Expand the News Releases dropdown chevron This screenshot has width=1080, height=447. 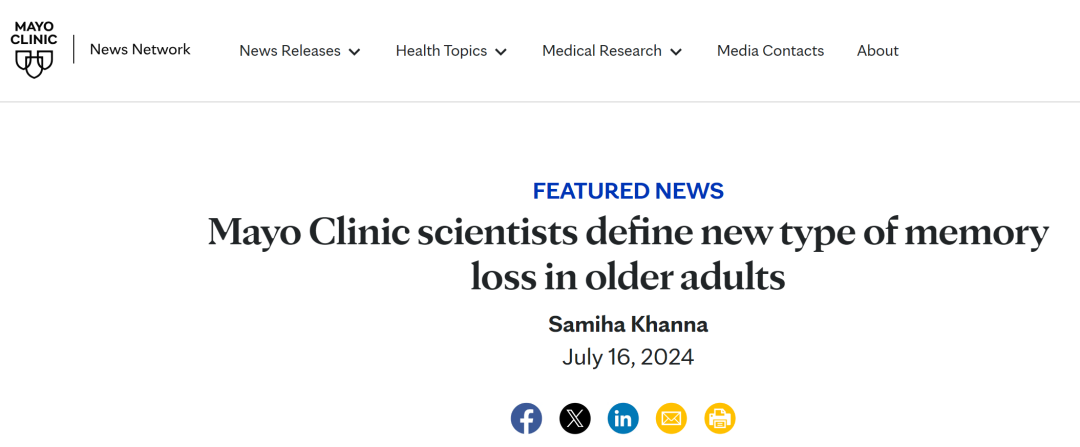pos(354,52)
